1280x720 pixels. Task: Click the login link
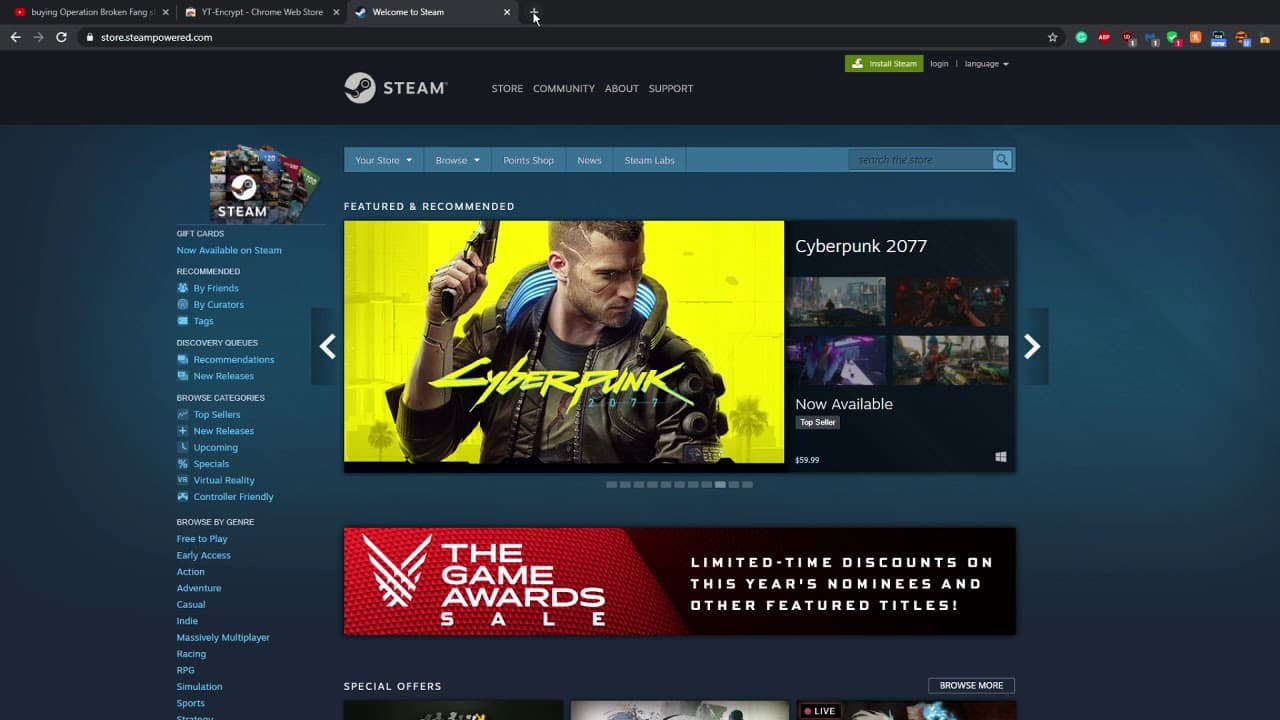939,64
